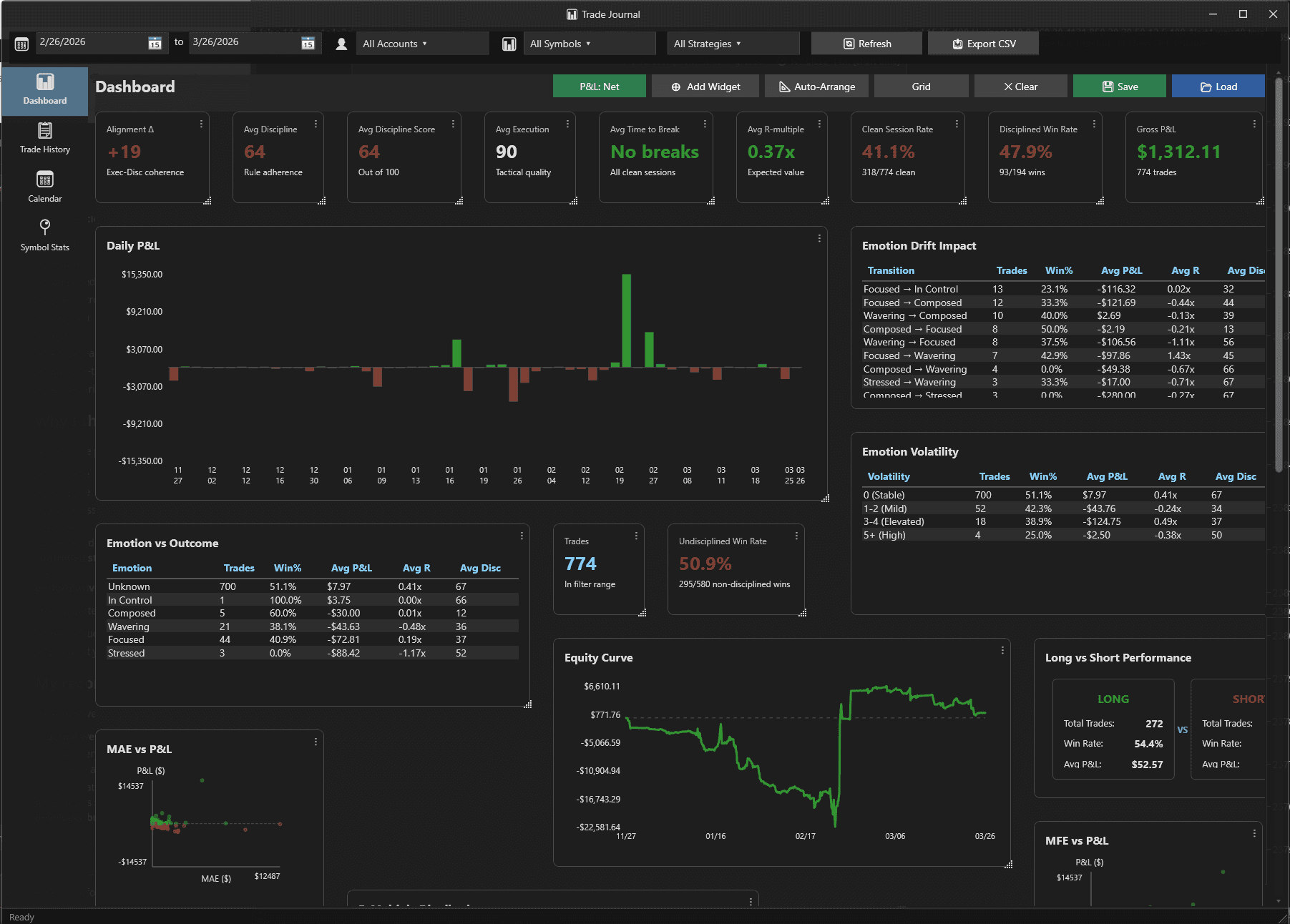Refresh the dashboard data
Viewport: 1290px width, 924px height.
tap(866, 43)
